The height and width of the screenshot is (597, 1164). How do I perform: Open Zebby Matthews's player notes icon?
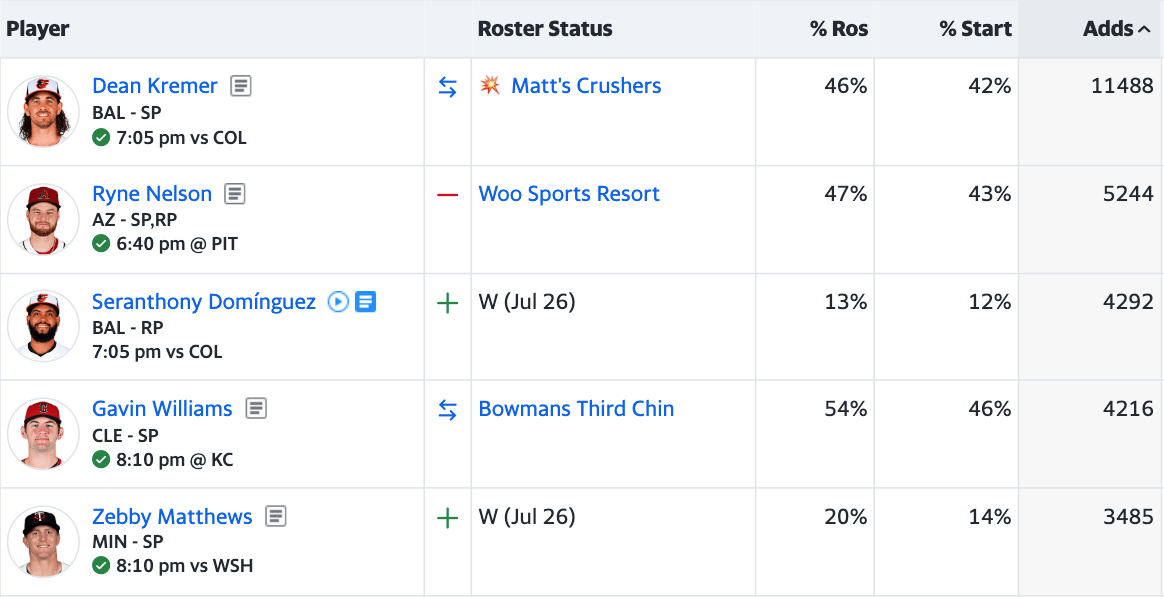[276, 517]
